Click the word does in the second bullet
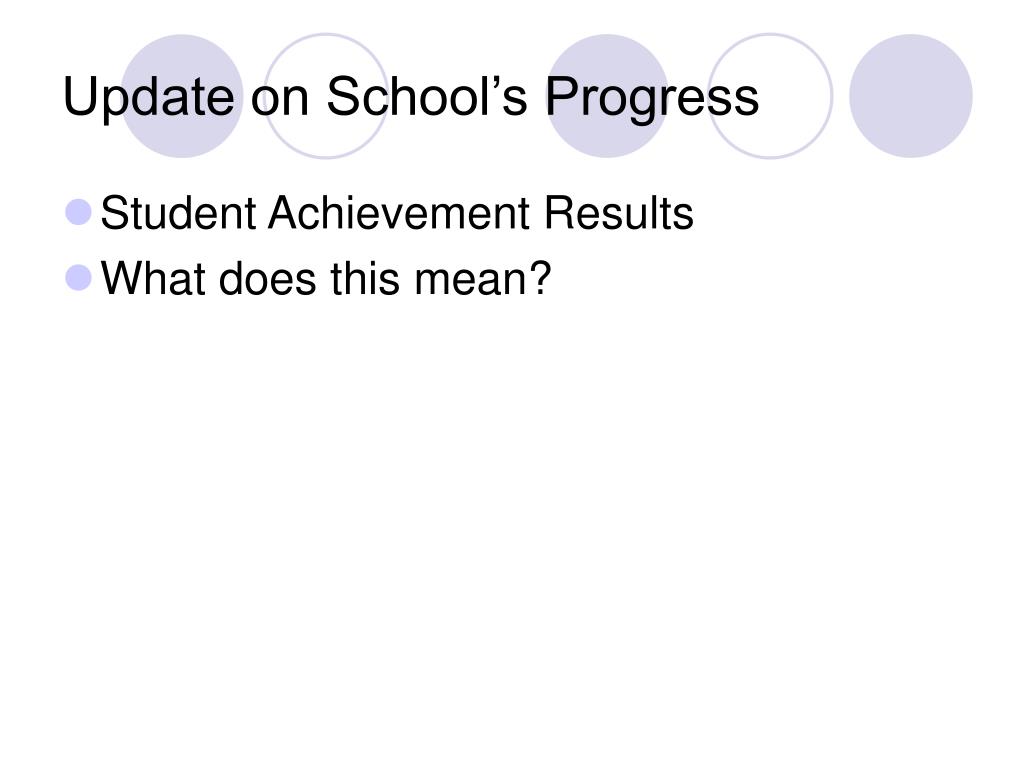Viewport: 1024px width, 768px height. pos(268,278)
